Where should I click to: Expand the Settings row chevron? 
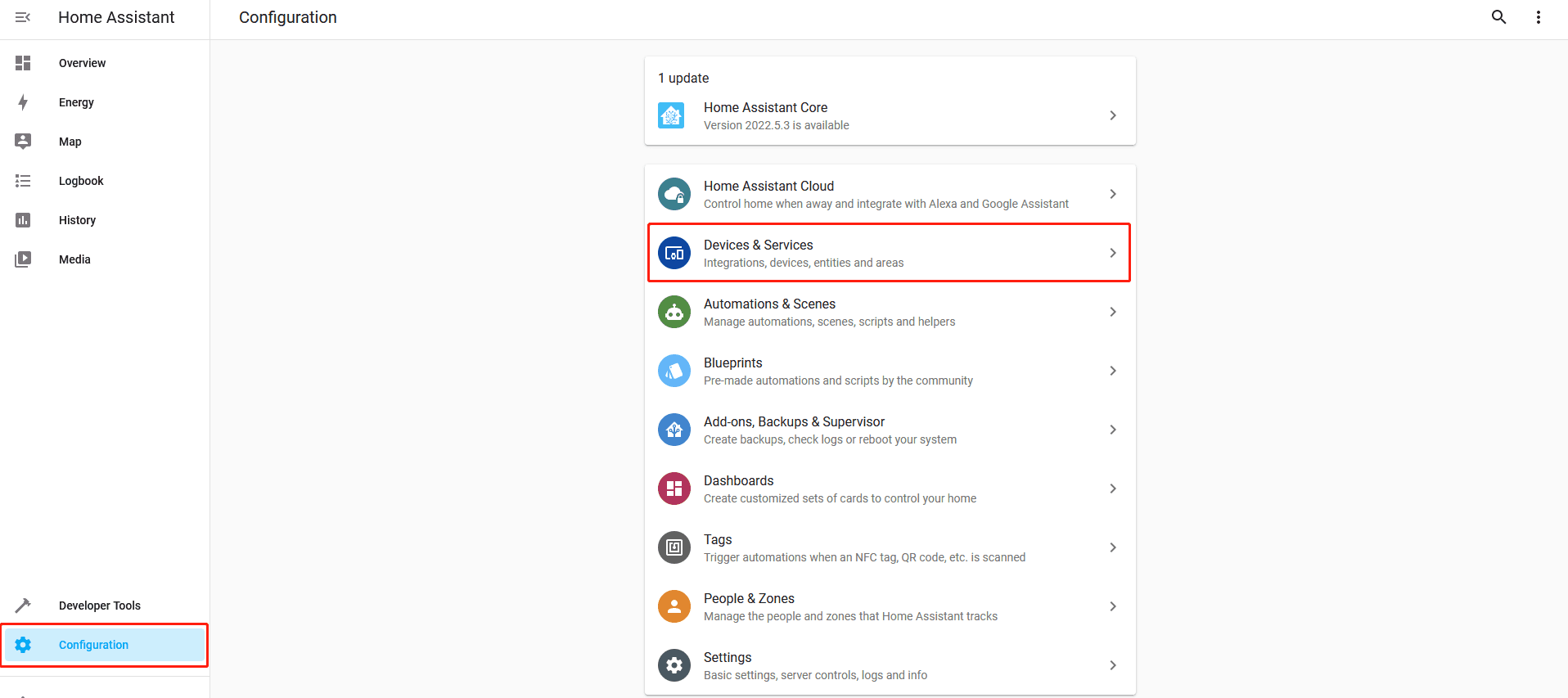pyautogui.click(x=1112, y=665)
